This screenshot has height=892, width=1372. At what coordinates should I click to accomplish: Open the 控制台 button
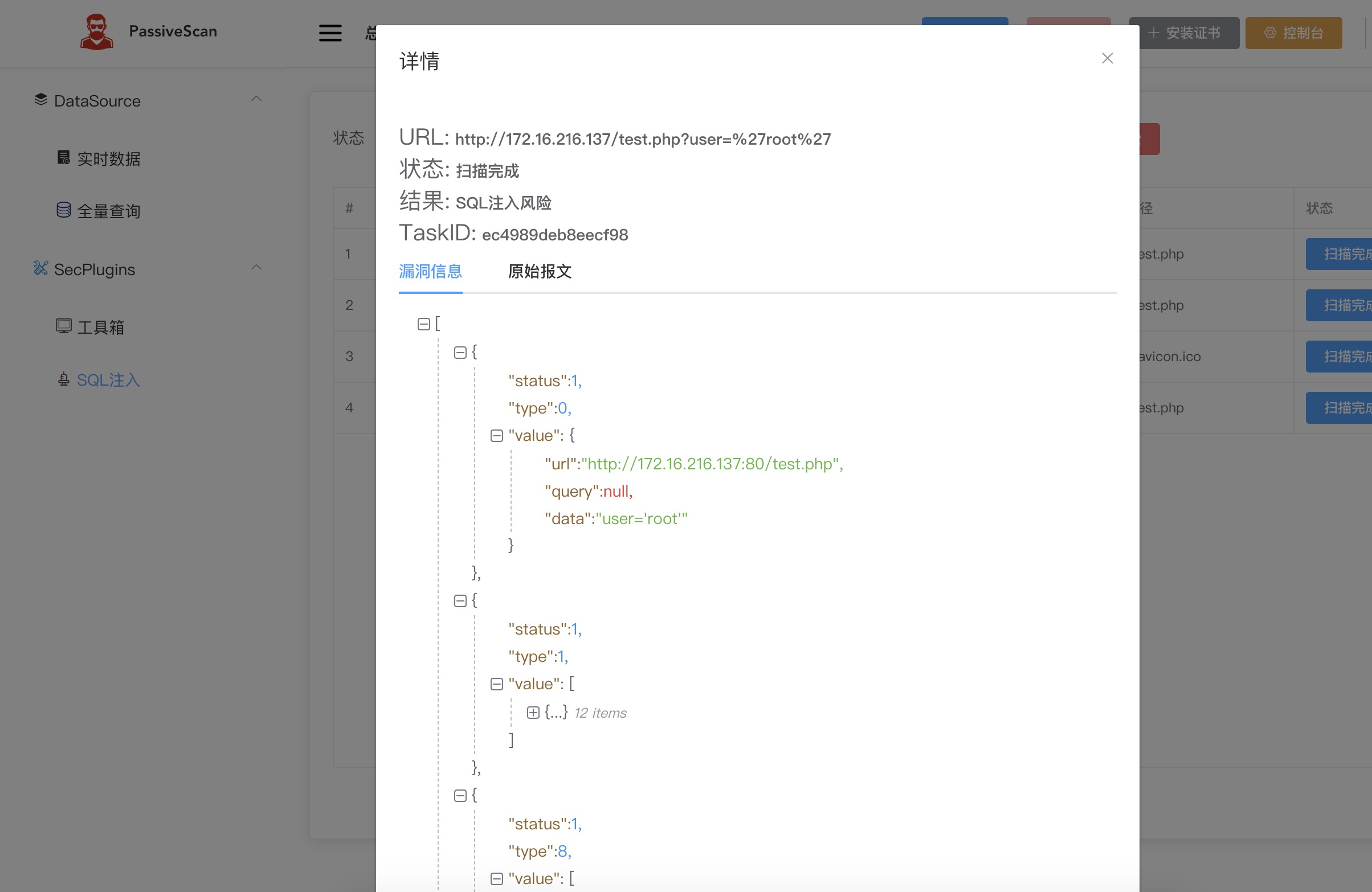coord(1293,33)
